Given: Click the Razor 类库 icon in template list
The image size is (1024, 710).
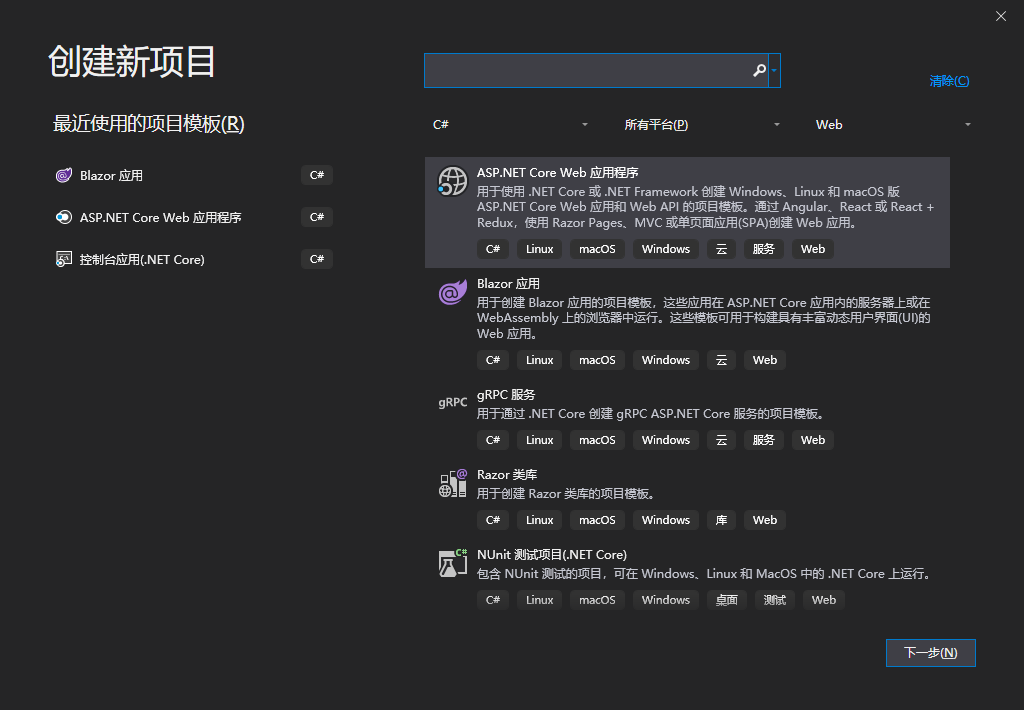Looking at the screenshot, I should click(453, 483).
